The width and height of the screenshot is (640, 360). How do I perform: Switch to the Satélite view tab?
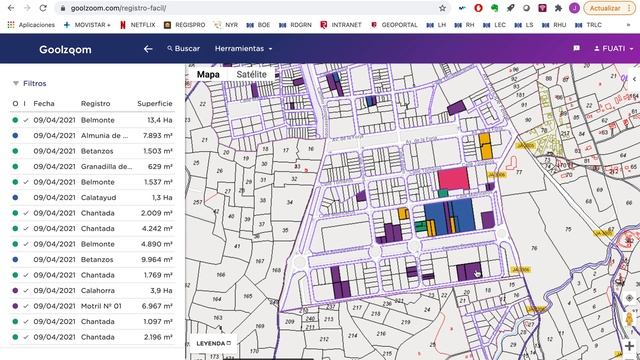pos(251,74)
